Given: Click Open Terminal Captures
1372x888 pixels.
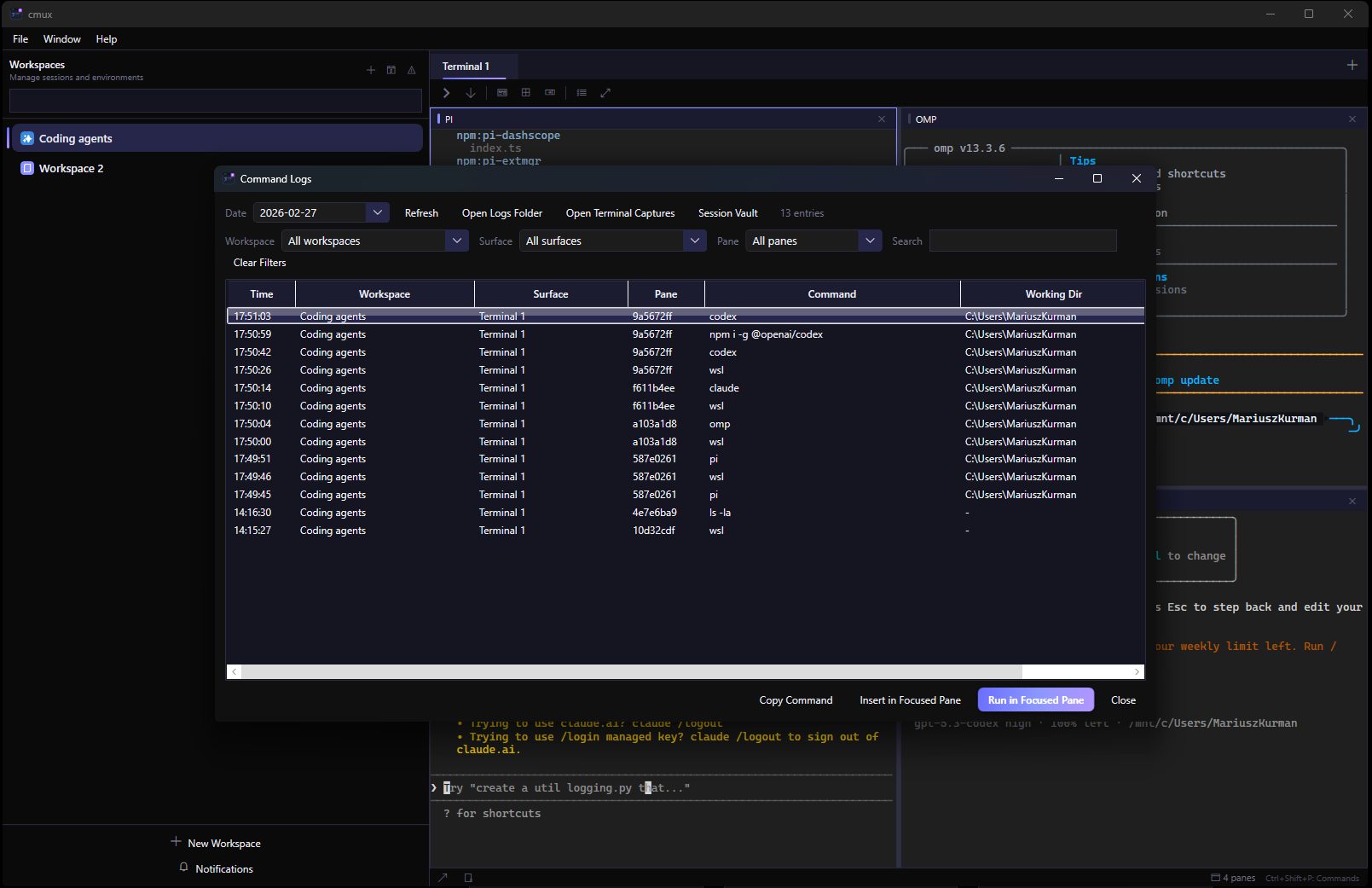Looking at the screenshot, I should (x=620, y=213).
